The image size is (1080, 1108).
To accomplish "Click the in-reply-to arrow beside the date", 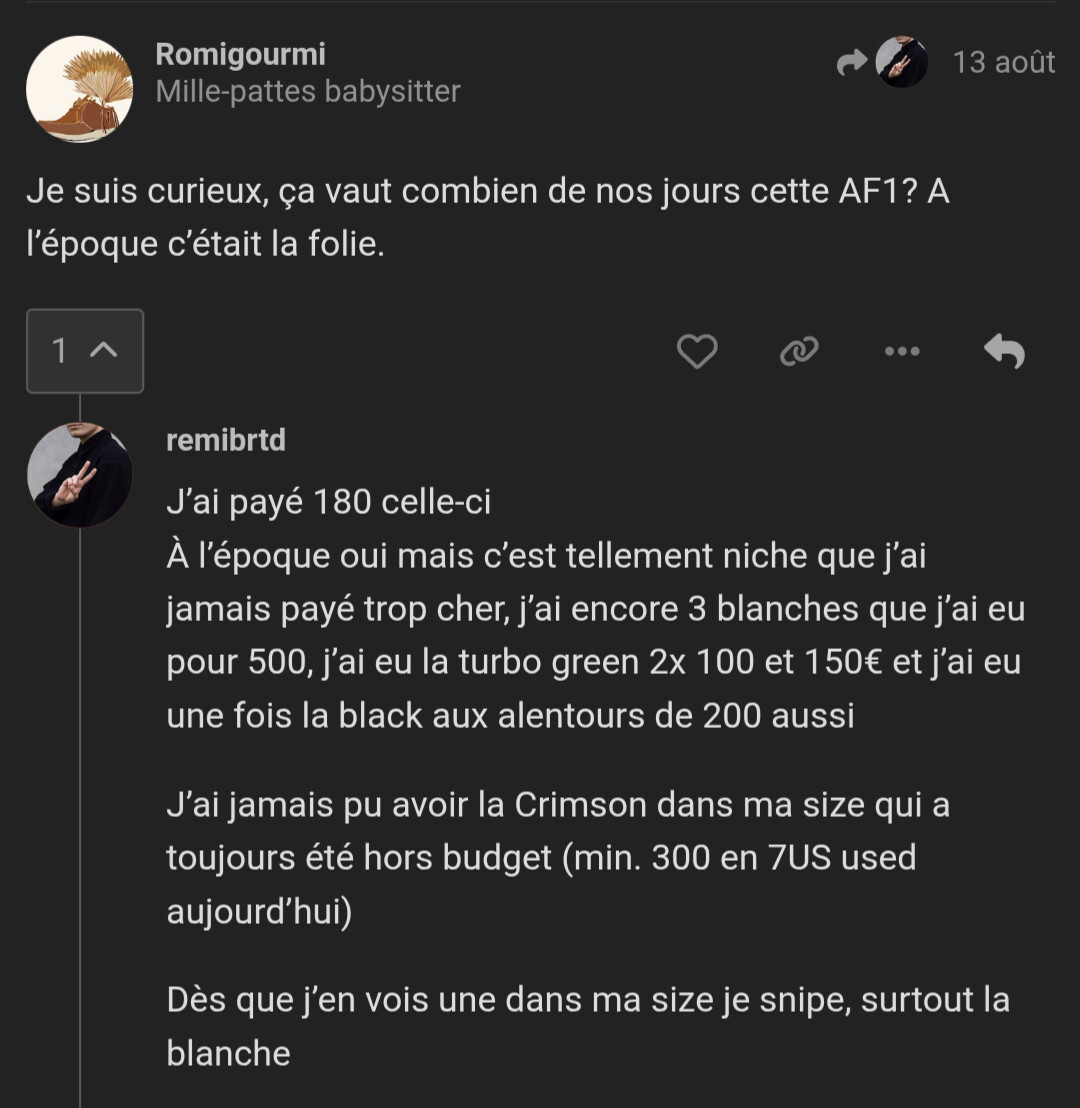I will (852, 63).
